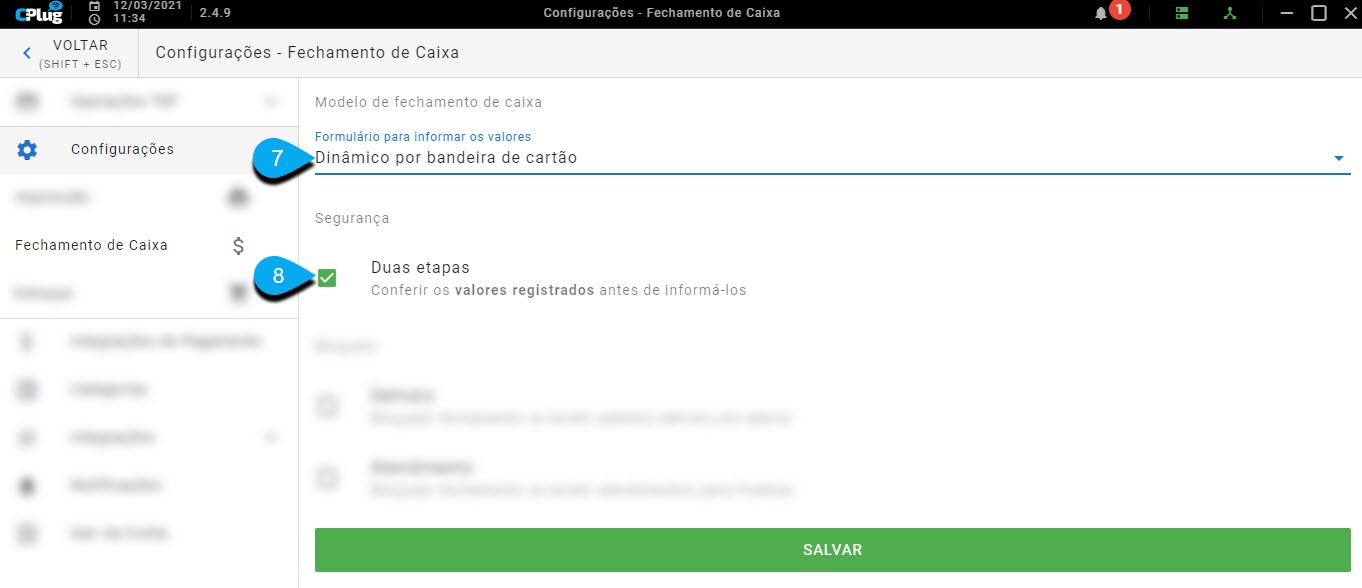Click the CPlug logo in title bar
Viewport: 1362px width, 588px height.
click(39, 13)
